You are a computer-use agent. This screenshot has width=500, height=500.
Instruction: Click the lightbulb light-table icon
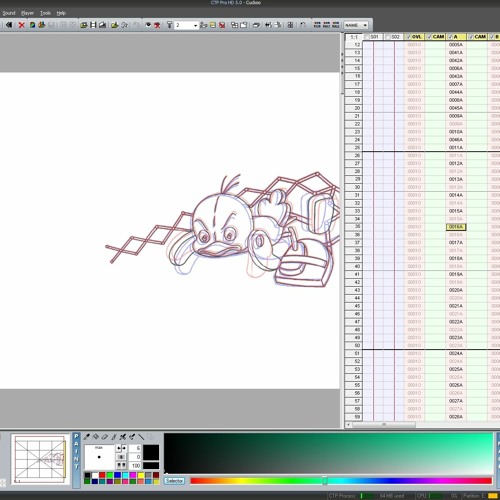[x=169, y=25]
